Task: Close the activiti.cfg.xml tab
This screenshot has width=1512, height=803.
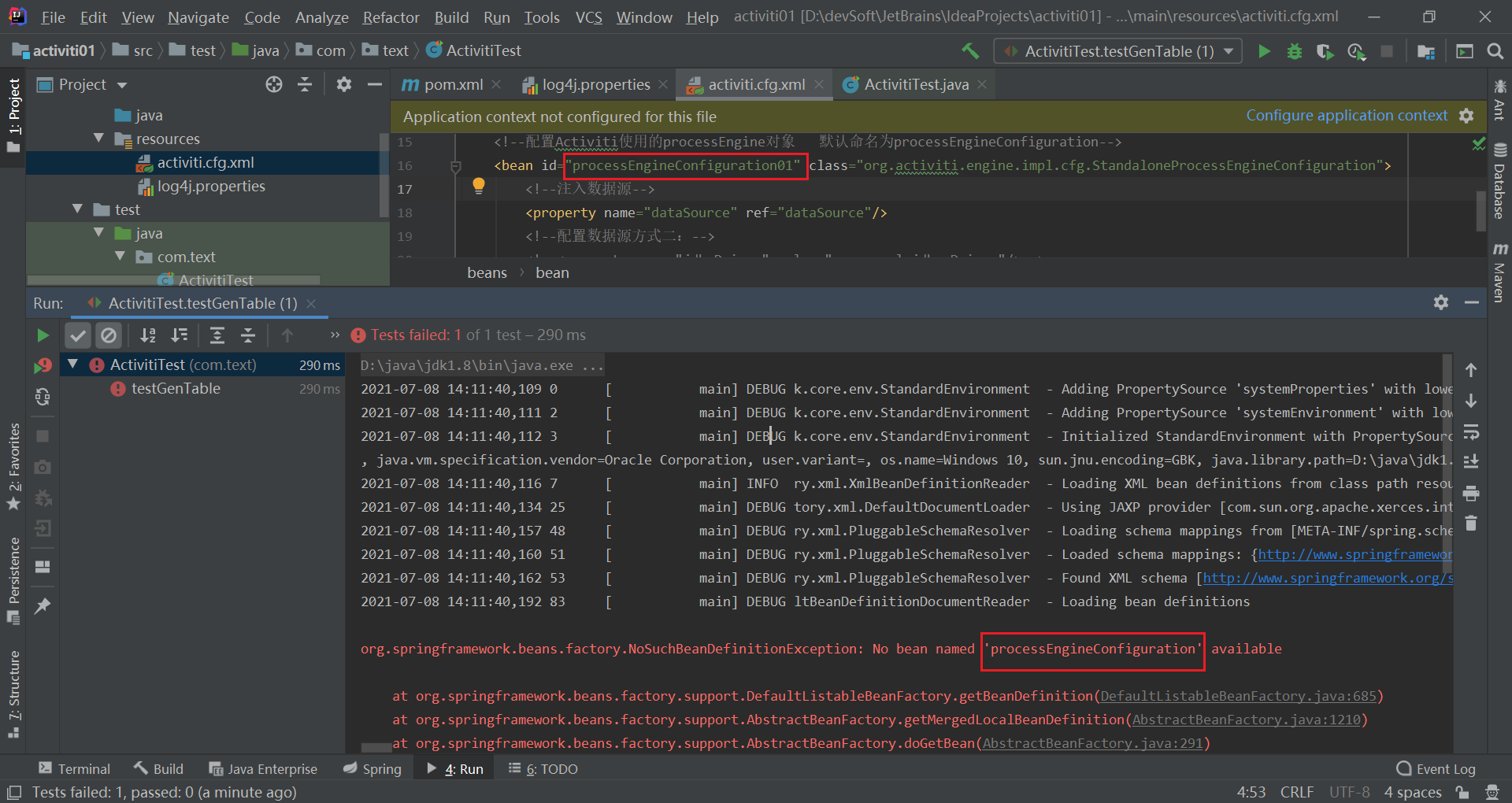Action: 819,84
